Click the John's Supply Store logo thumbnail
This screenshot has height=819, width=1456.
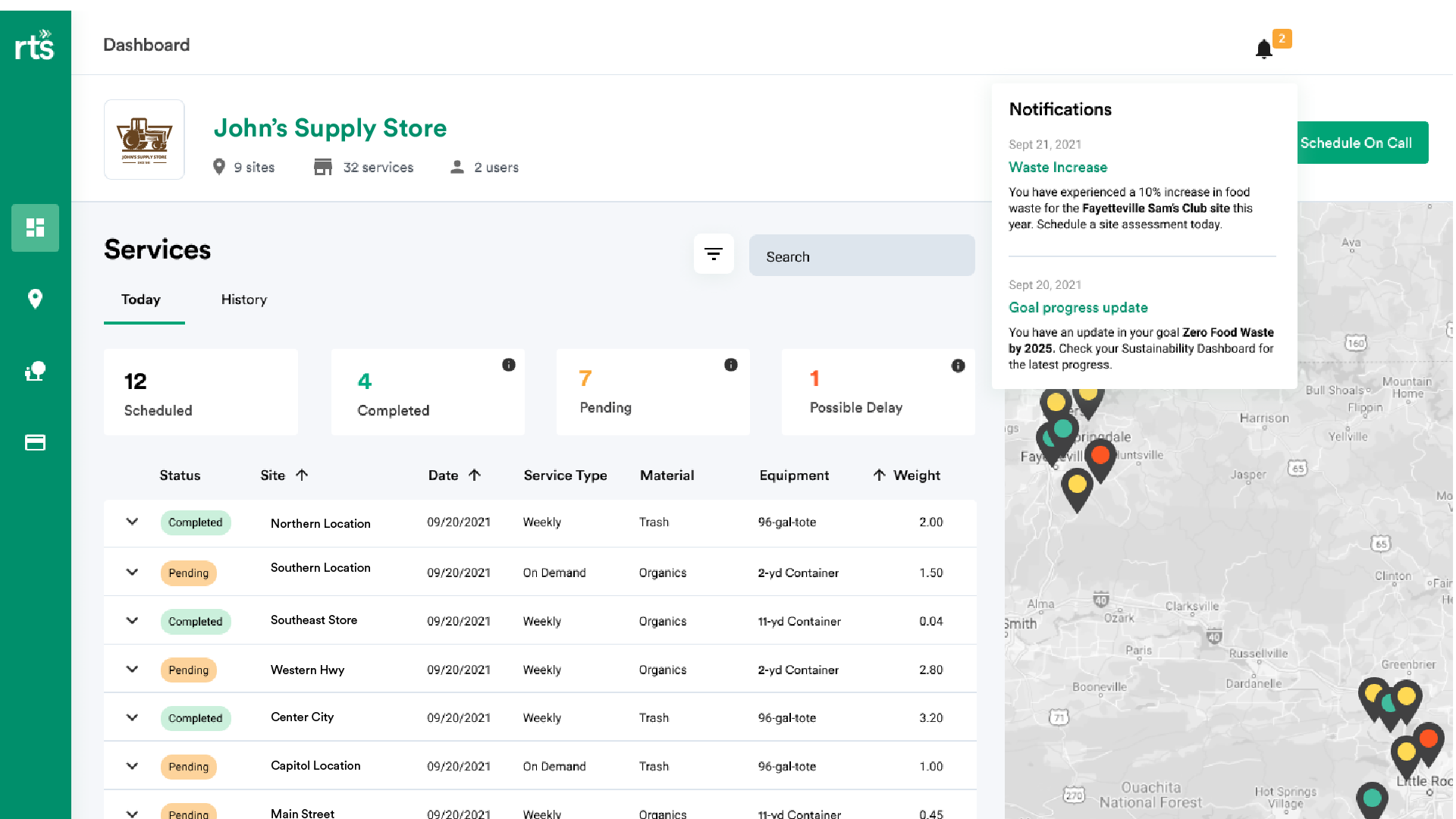(x=144, y=140)
